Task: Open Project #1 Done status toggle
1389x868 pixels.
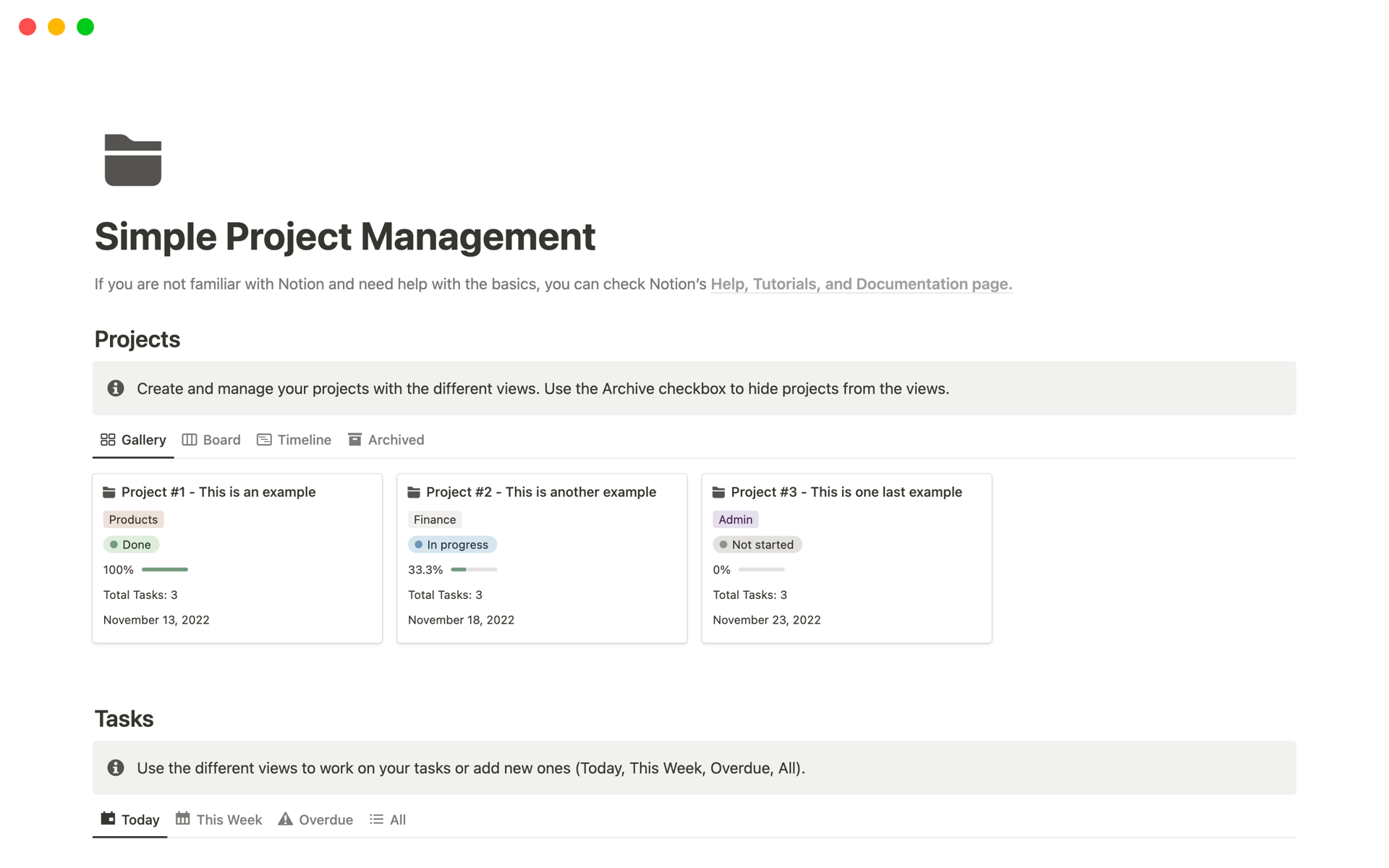Action: pos(130,544)
